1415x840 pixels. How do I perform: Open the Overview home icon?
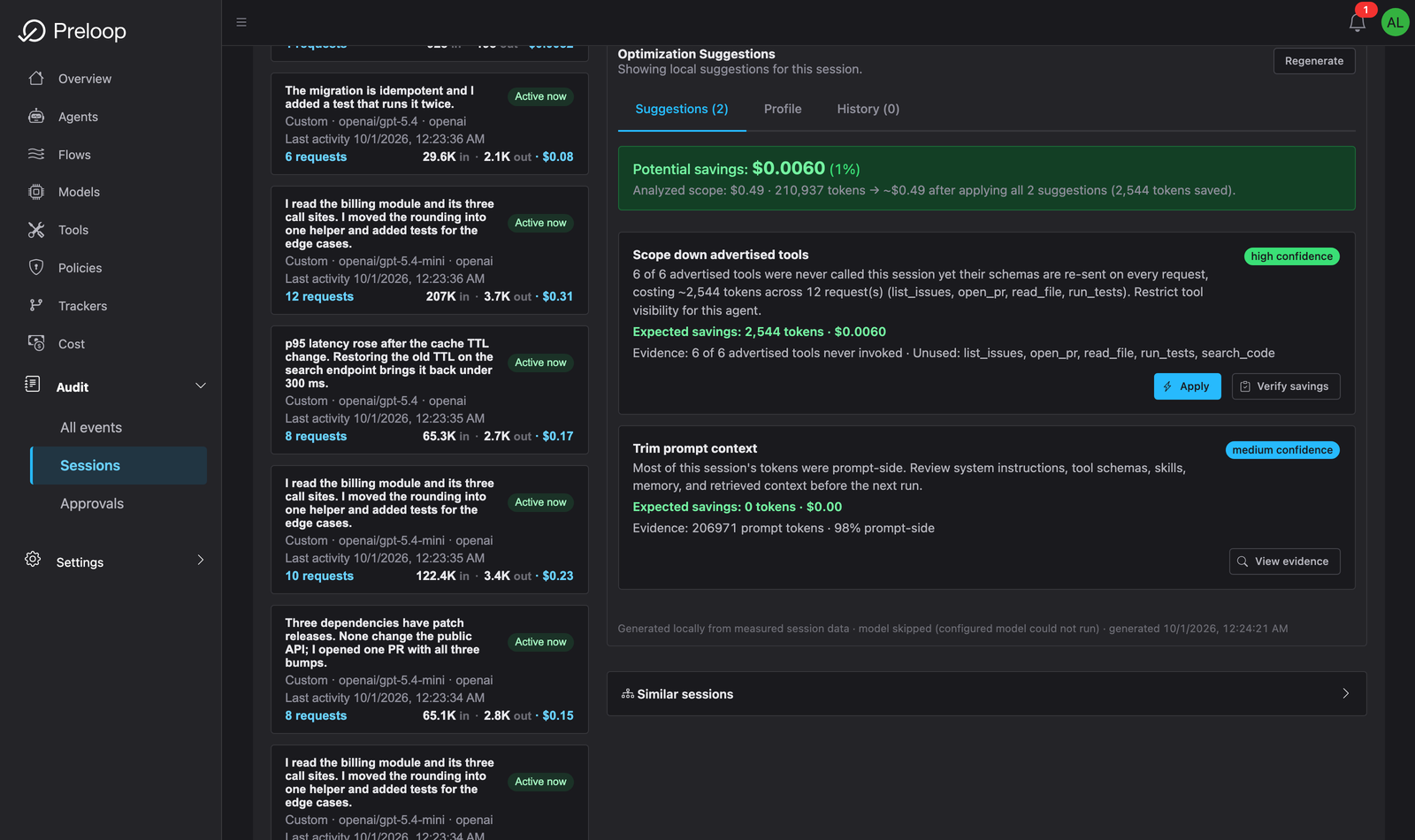pyautogui.click(x=36, y=78)
